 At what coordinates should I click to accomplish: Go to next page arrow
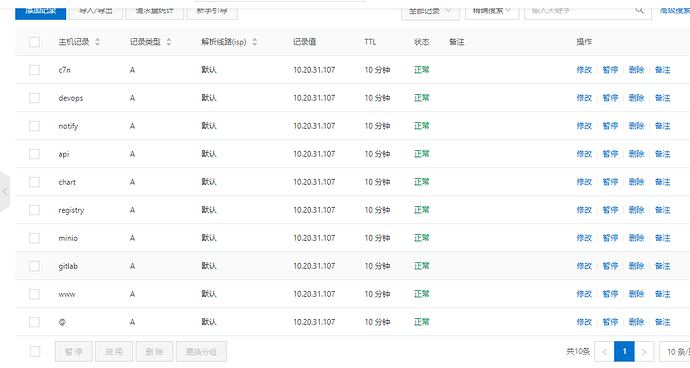tap(644, 352)
